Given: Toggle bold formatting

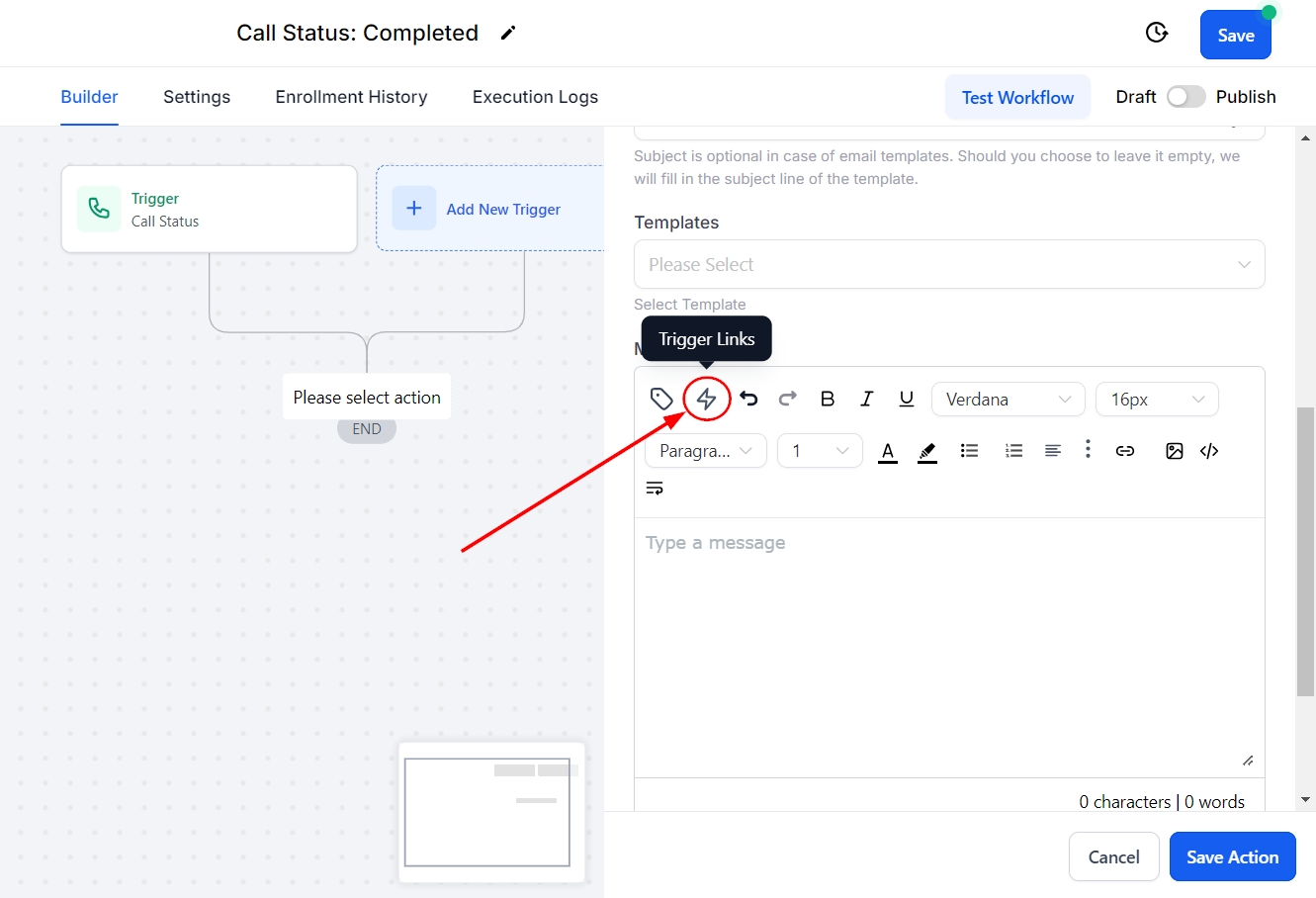Looking at the screenshot, I should point(828,399).
